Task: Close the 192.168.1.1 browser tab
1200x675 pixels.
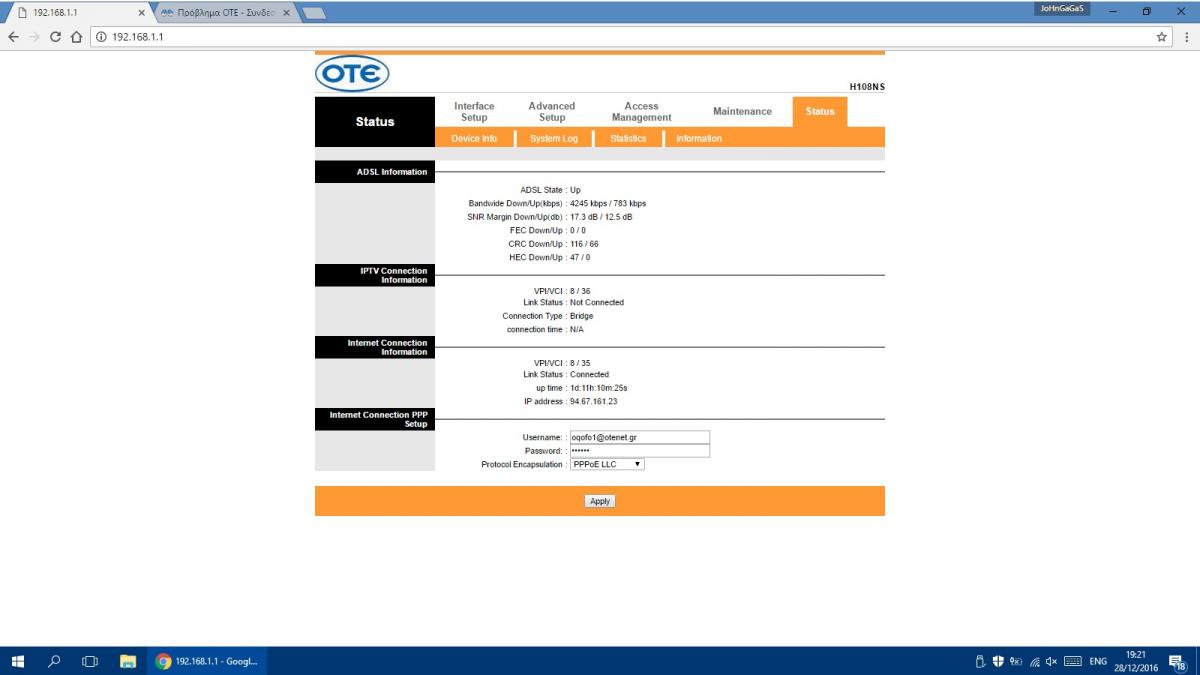Action: pos(141,12)
